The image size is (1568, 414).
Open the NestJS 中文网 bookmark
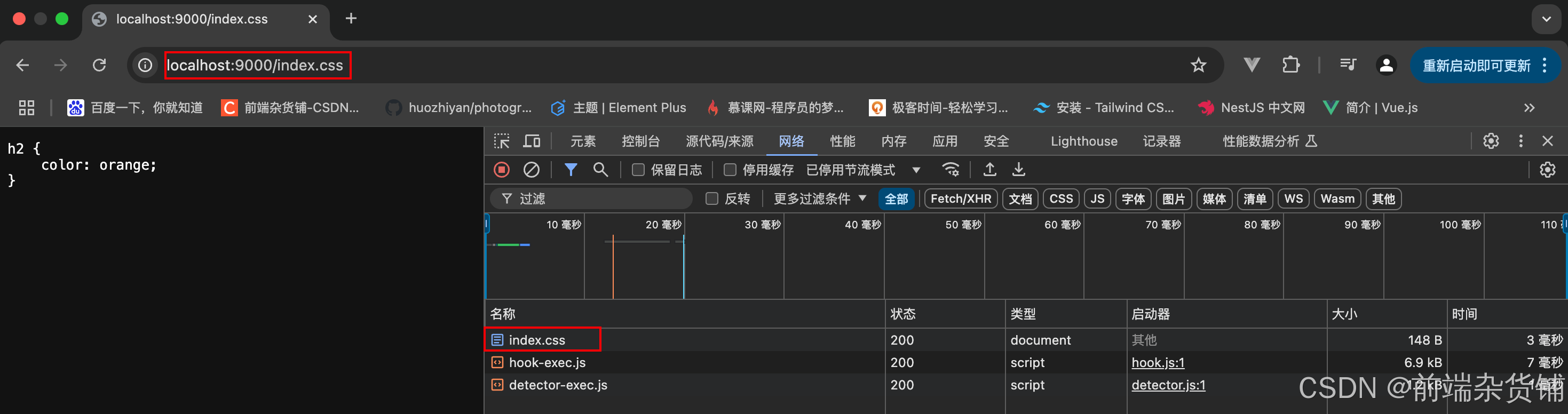point(1252,108)
